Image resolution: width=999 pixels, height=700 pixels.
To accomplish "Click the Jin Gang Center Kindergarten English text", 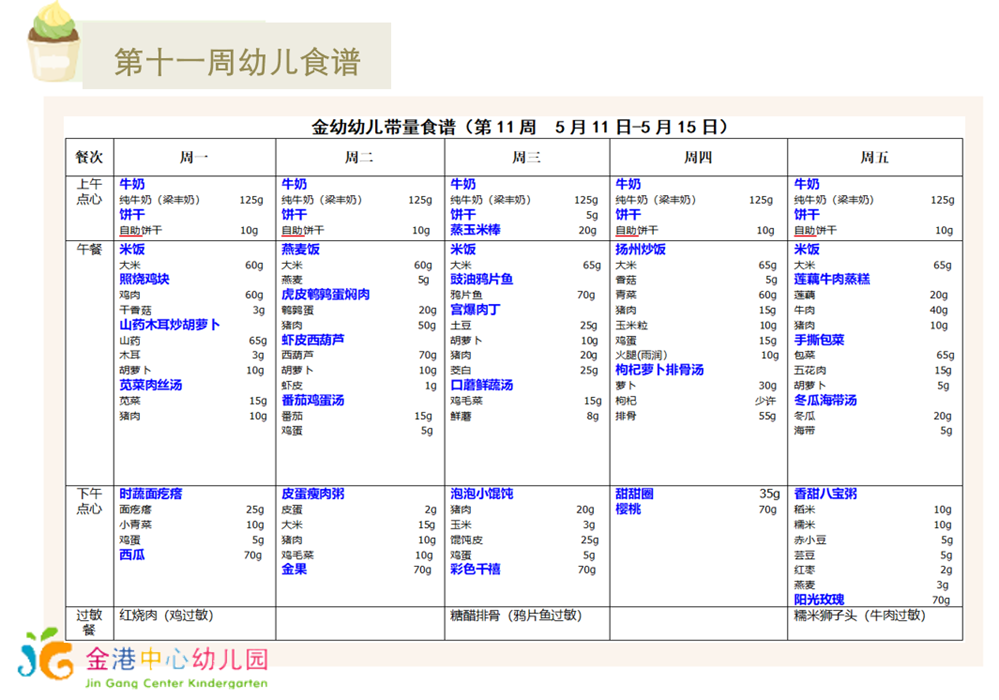I will 176,683.
